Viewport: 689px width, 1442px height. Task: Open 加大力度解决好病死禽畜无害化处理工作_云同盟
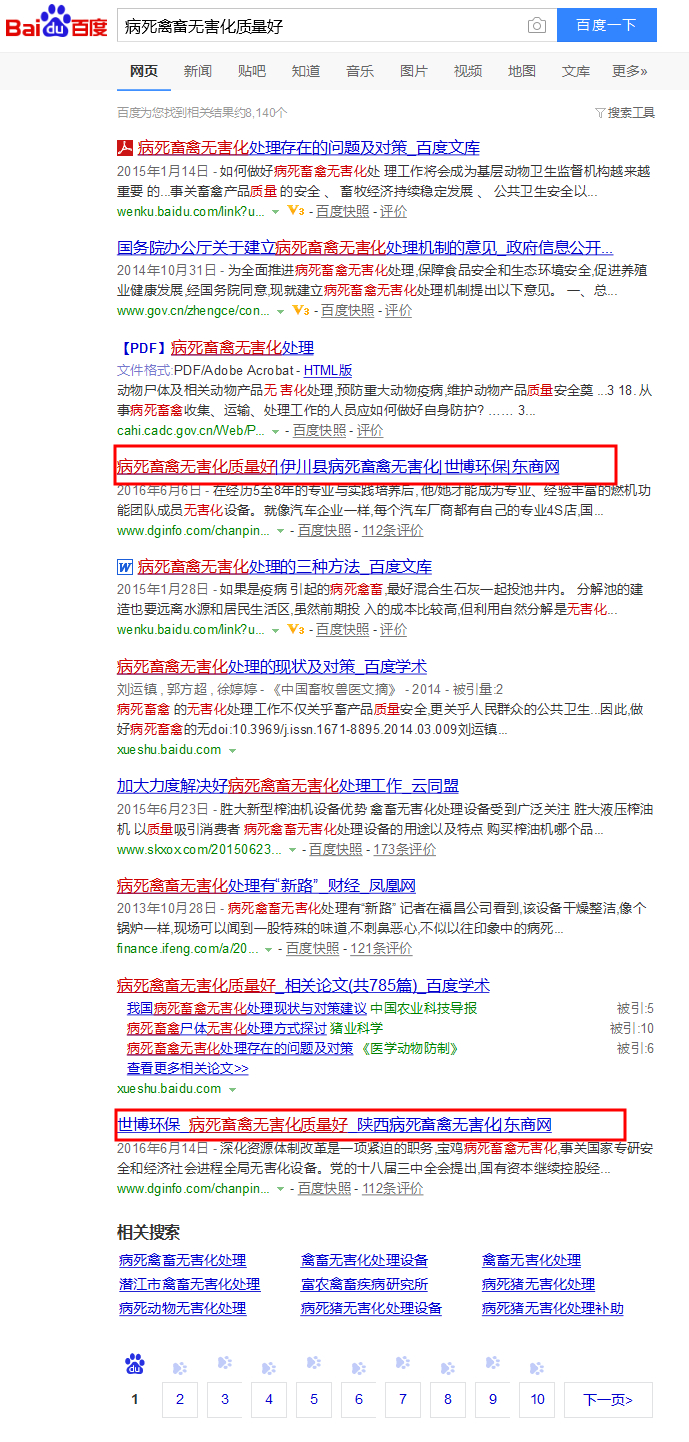(288, 786)
